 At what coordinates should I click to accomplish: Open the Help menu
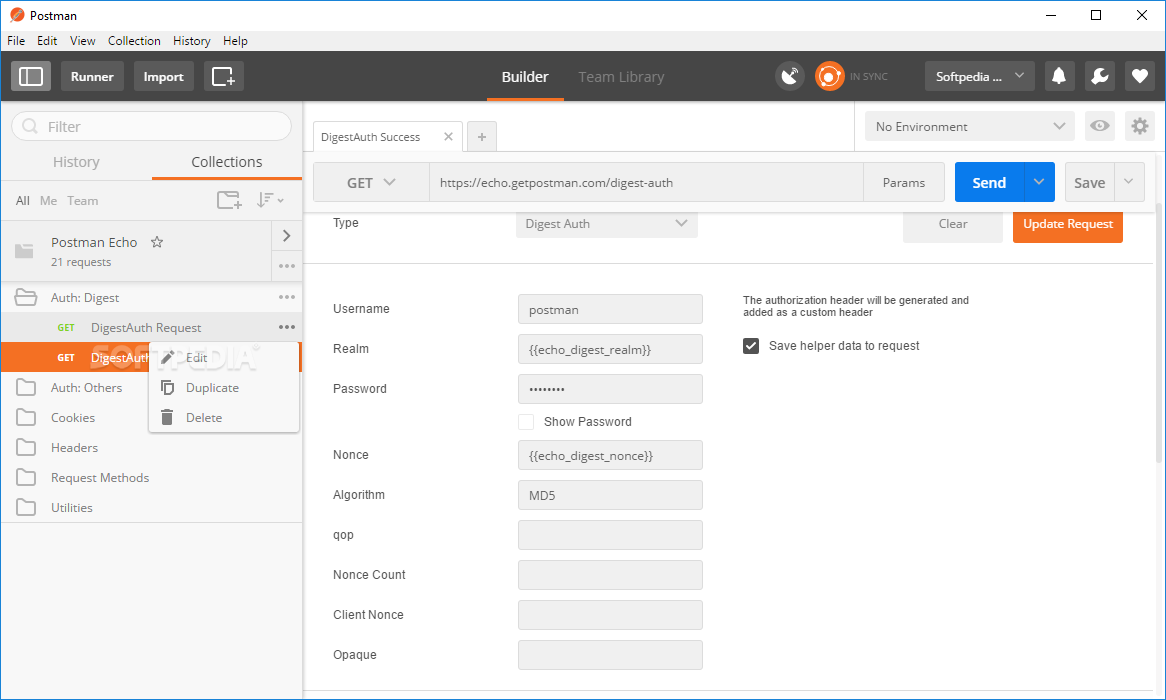pyautogui.click(x=235, y=41)
